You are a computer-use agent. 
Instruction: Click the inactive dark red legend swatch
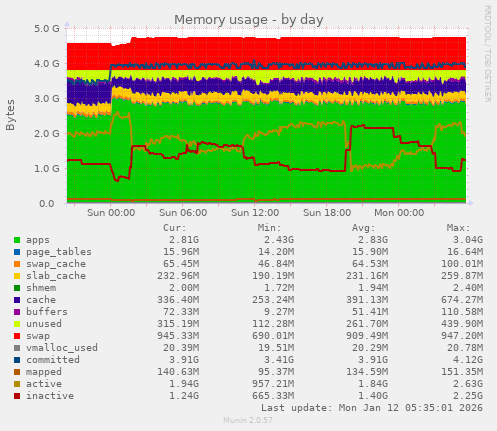[17, 396]
